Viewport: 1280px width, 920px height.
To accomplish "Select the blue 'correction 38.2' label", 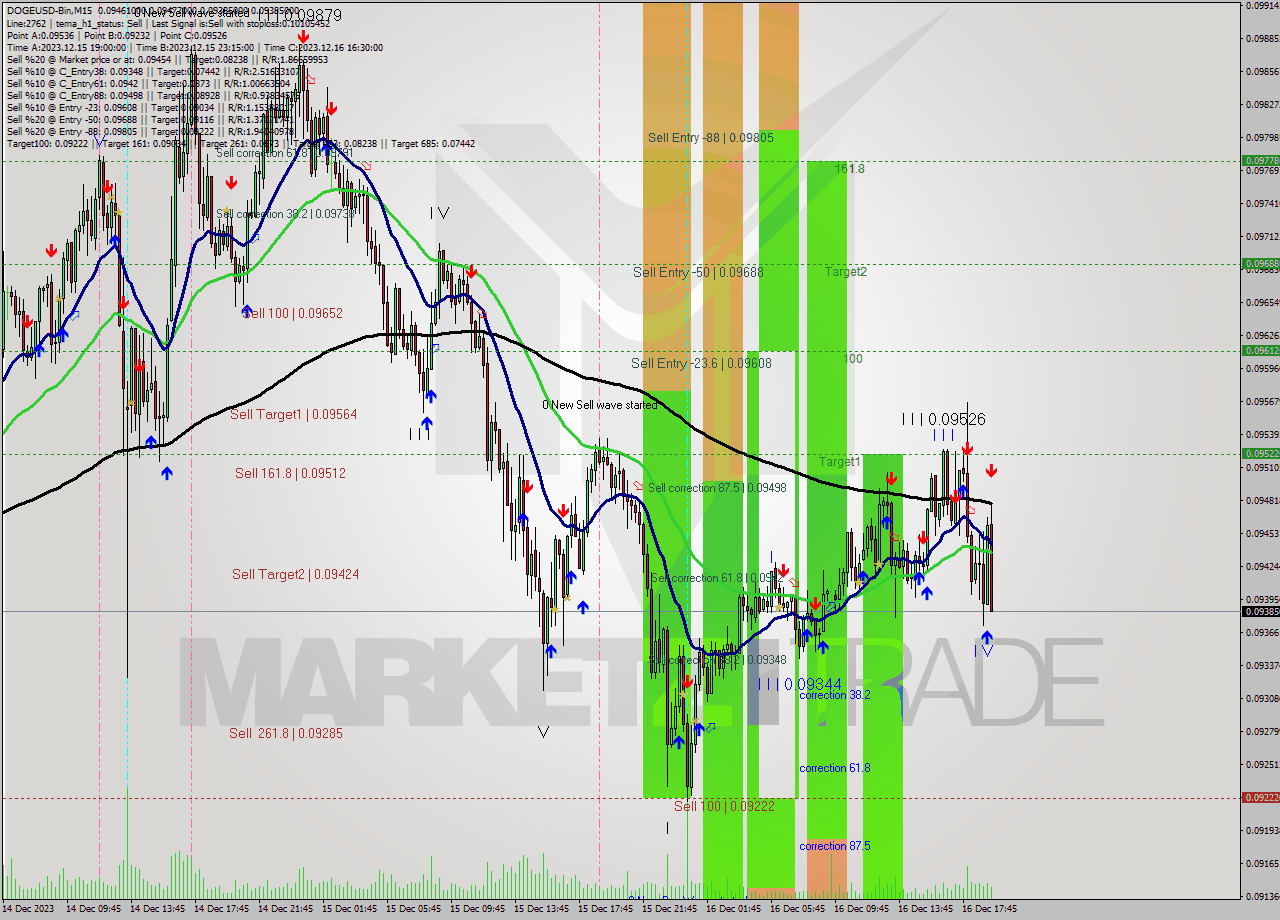I will coord(835,695).
